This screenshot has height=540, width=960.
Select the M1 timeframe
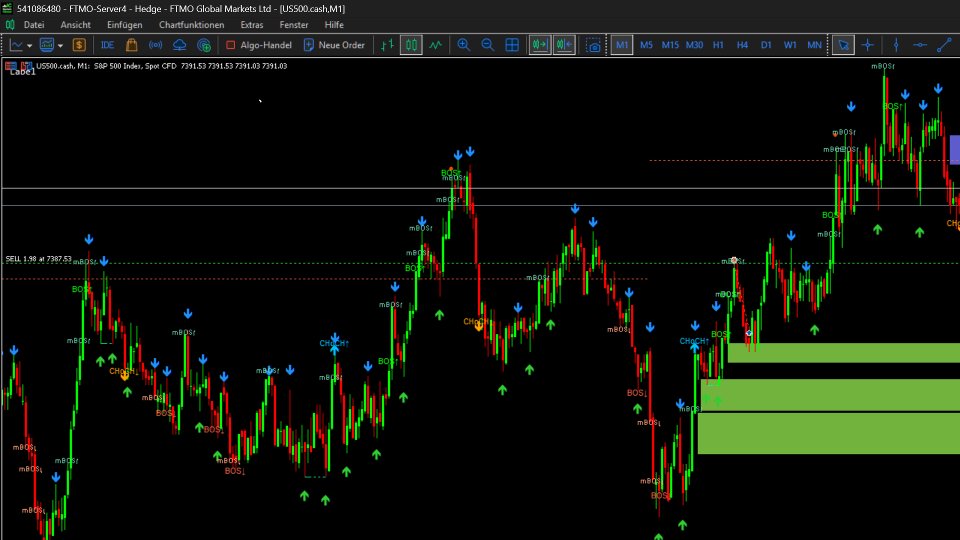pyautogui.click(x=621, y=45)
